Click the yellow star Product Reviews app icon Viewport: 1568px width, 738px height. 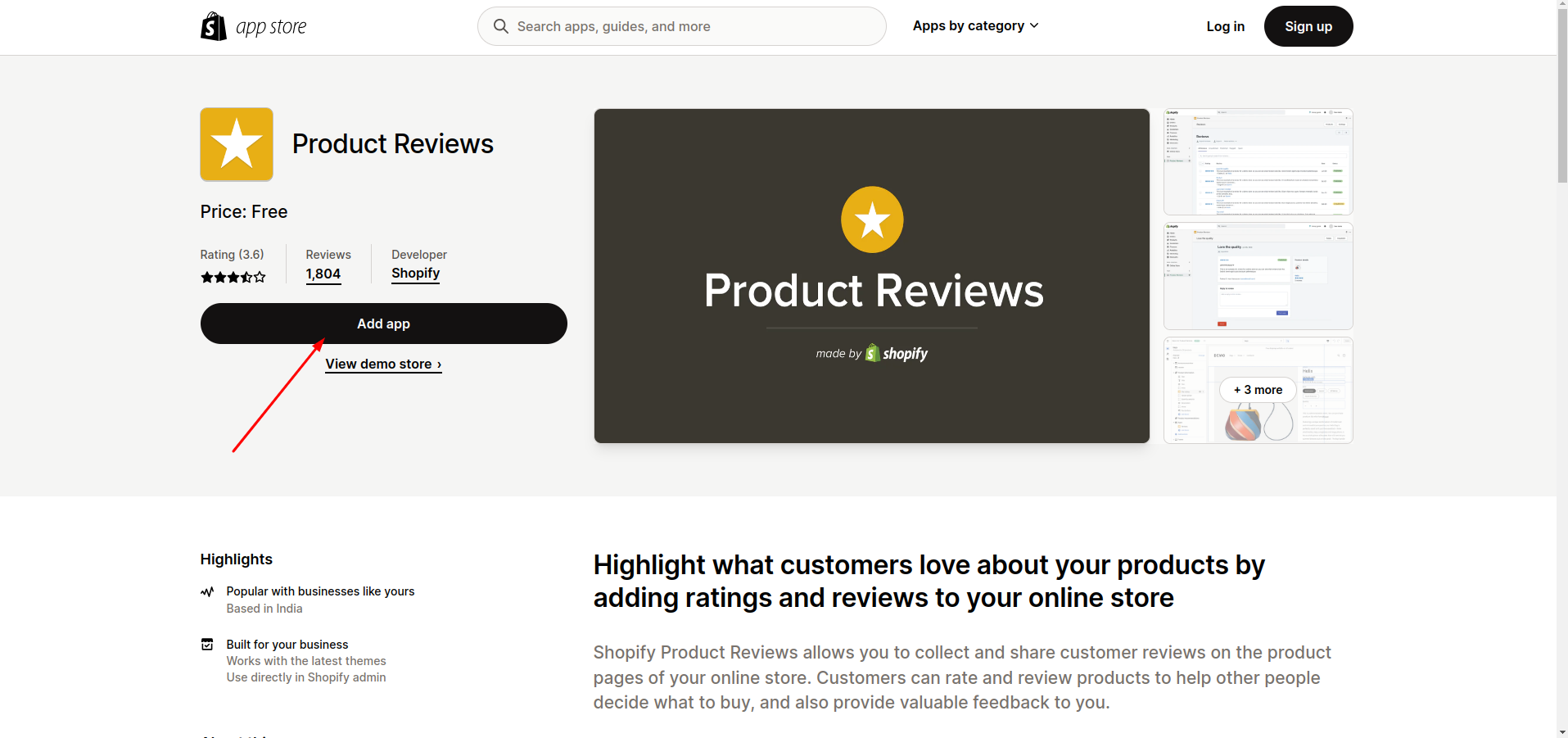click(237, 144)
